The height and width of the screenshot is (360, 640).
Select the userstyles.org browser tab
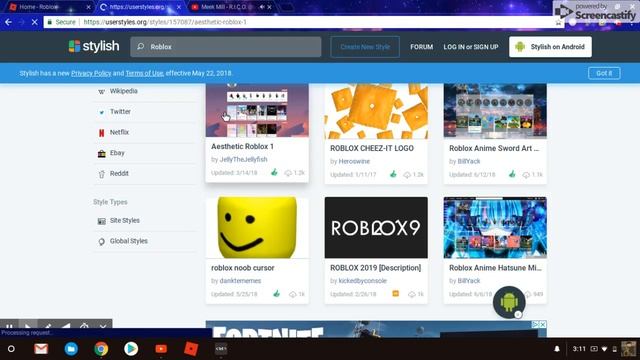(x=139, y=7)
